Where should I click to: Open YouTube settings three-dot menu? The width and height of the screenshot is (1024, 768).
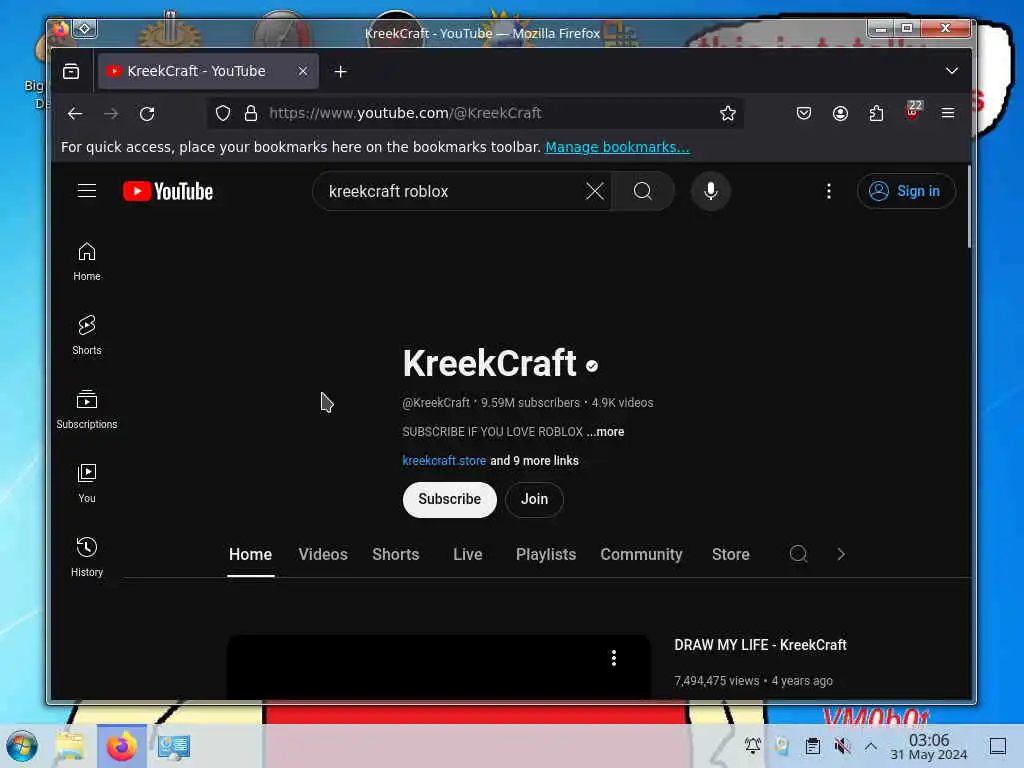pos(829,191)
